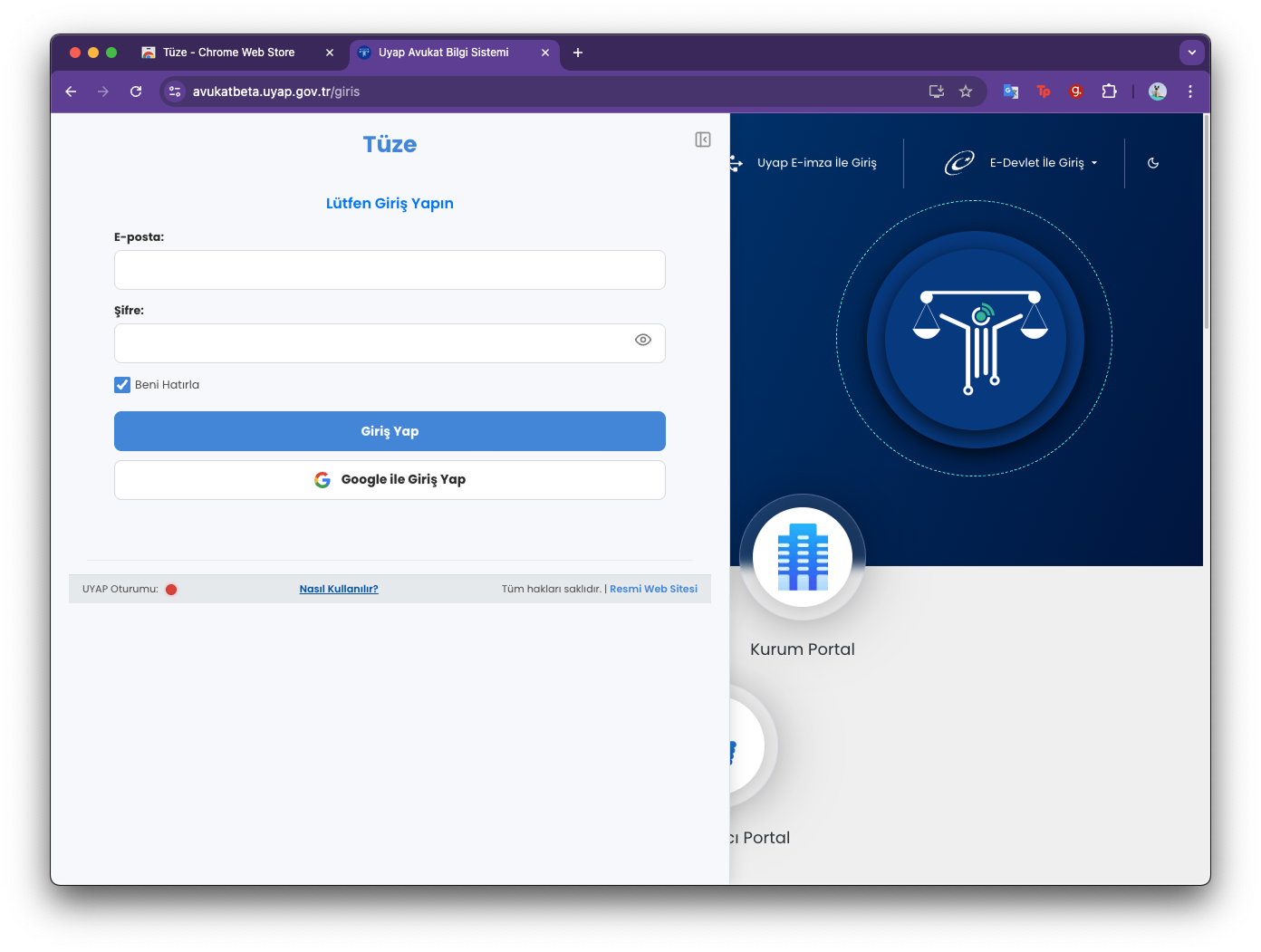Open the Chrome profile avatar

point(1158,91)
